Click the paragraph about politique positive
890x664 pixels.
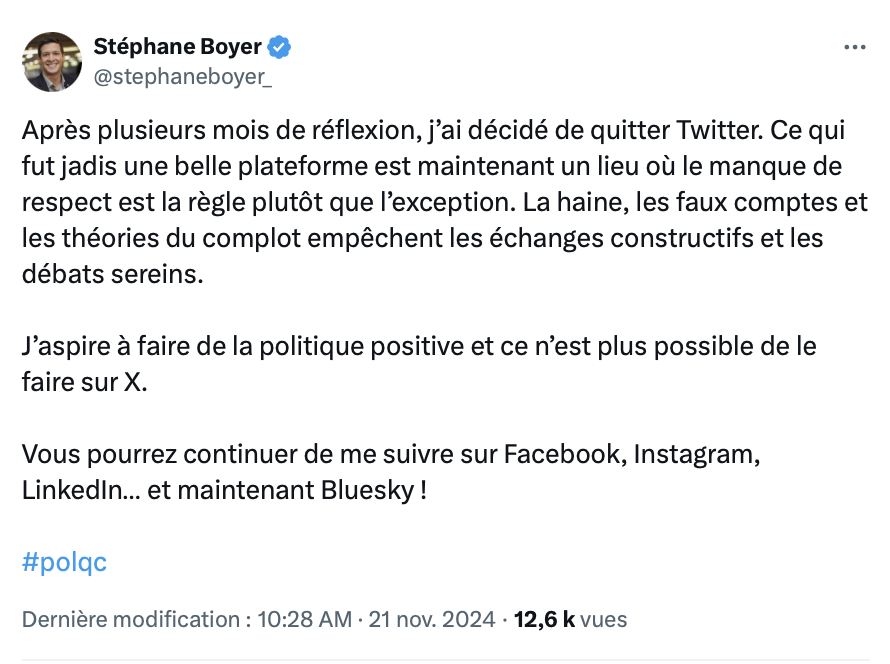click(419, 364)
